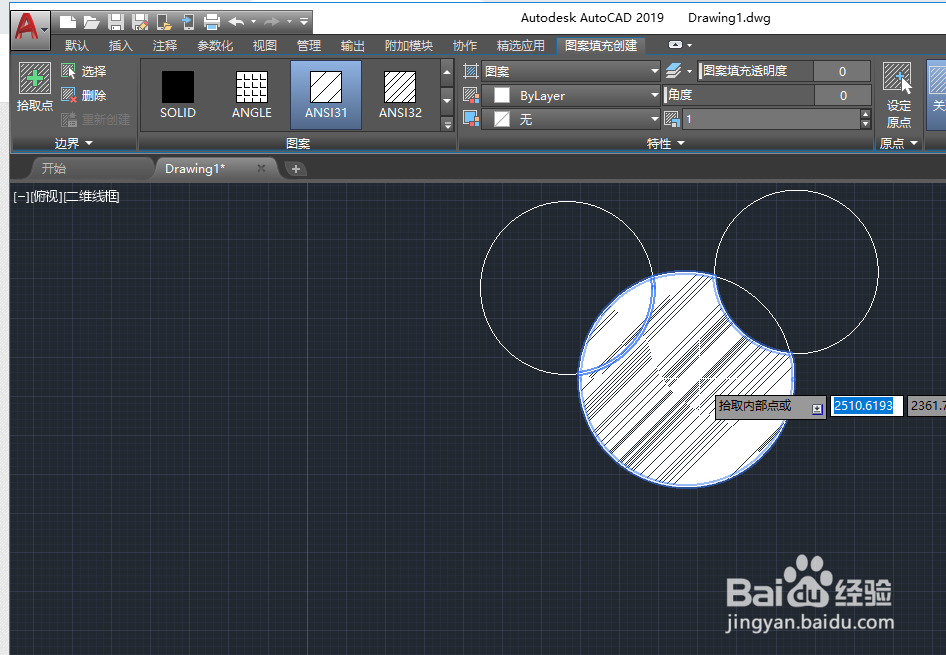This screenshot has width=946, height=655.
Task: Expand the hatch pattern gallery
Action: click(x=447, y=124)
